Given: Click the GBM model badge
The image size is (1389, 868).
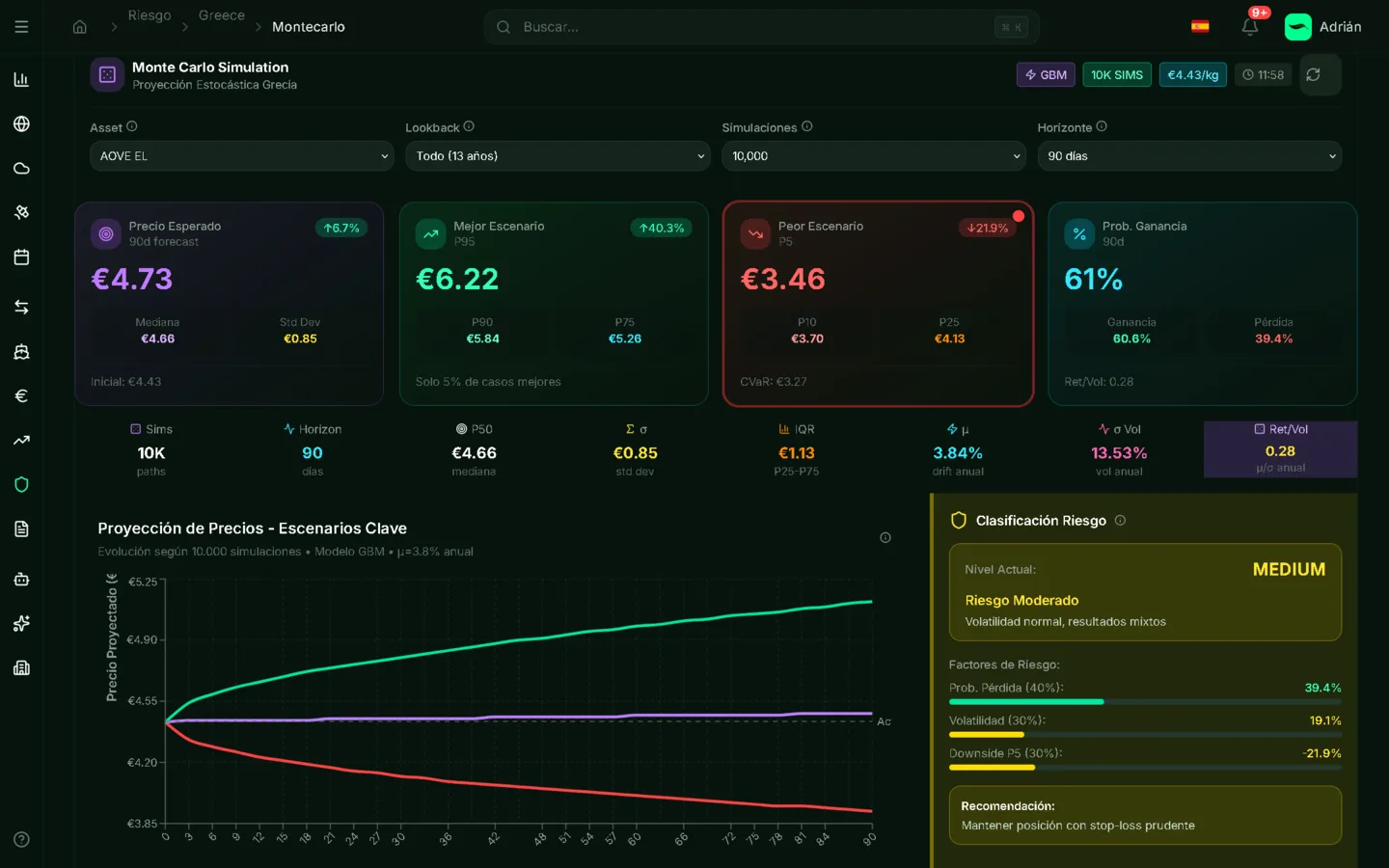Looking at the screenshot, I should [x=1046, y=74].
